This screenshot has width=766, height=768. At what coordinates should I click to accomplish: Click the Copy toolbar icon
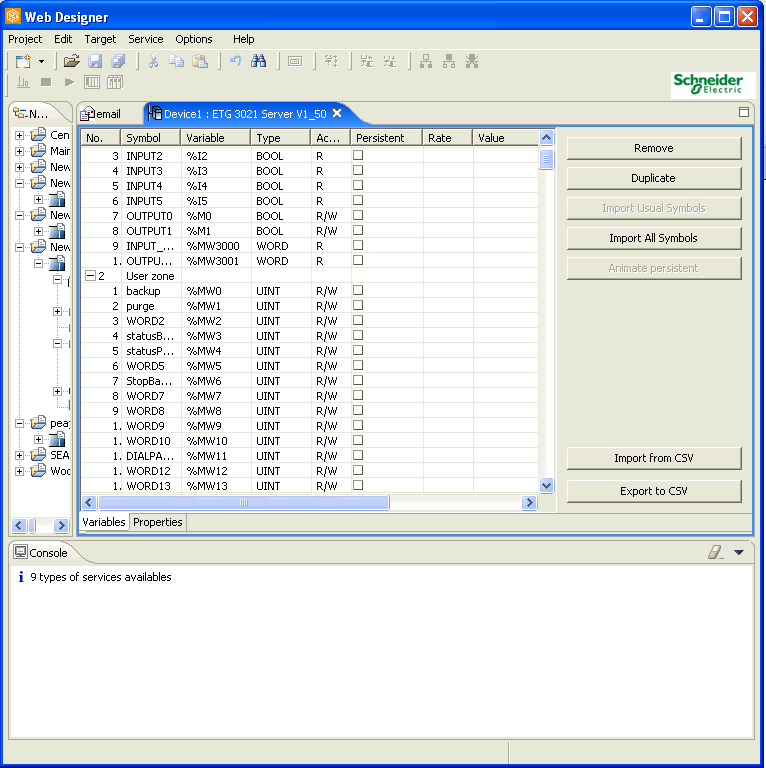pyautogui.click(x=176, y=61)
